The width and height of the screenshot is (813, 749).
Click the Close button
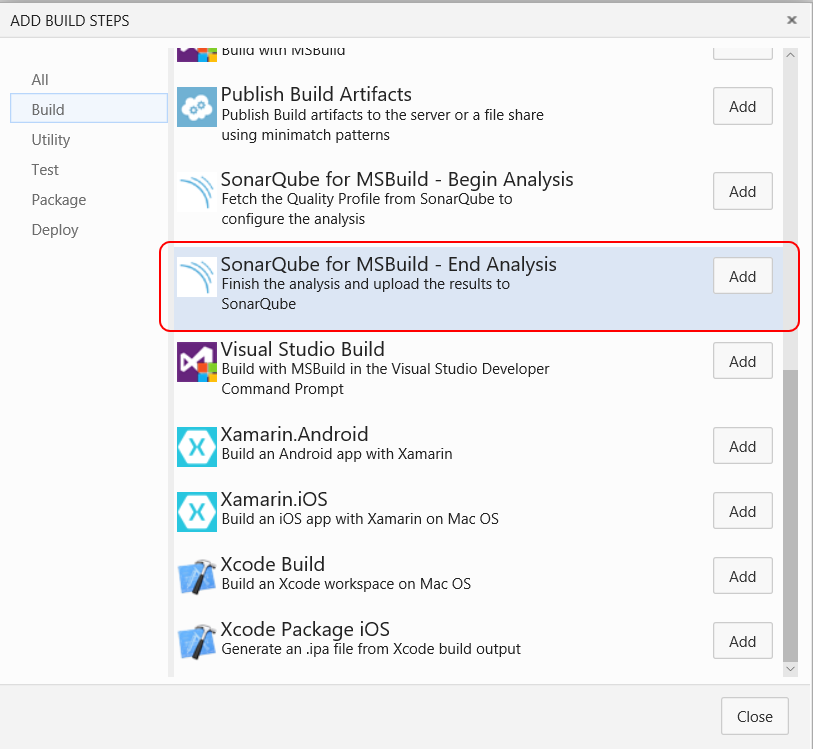point(754,716)
